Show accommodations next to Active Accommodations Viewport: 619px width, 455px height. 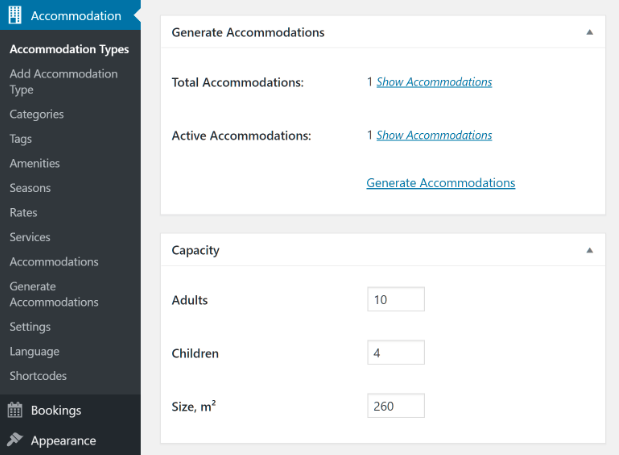[x=434, y=135]
